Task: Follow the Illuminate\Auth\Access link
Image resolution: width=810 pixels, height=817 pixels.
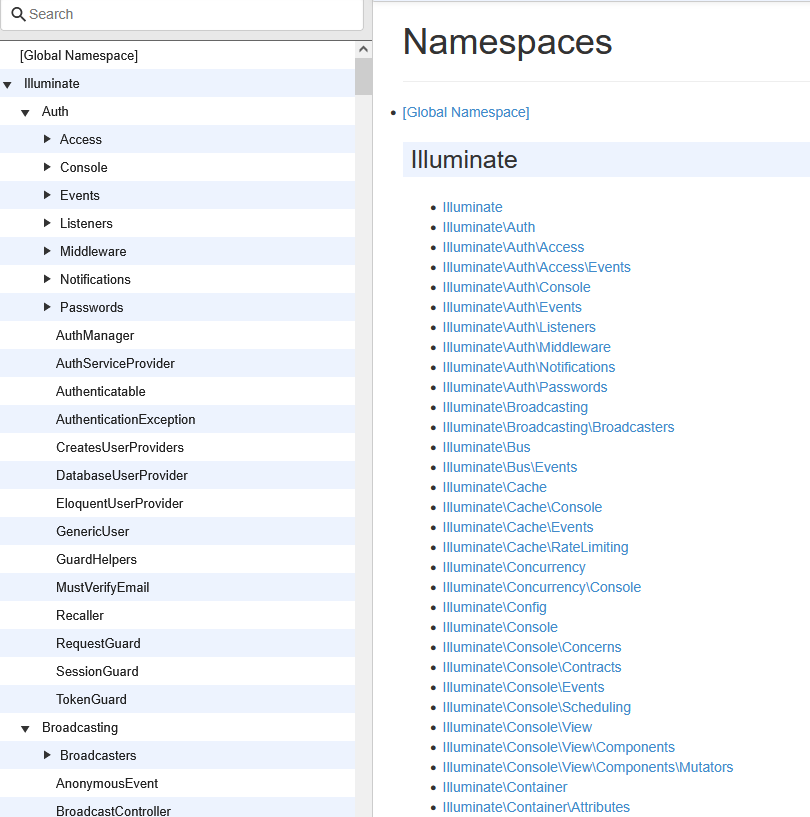Action: coord(513,247)
